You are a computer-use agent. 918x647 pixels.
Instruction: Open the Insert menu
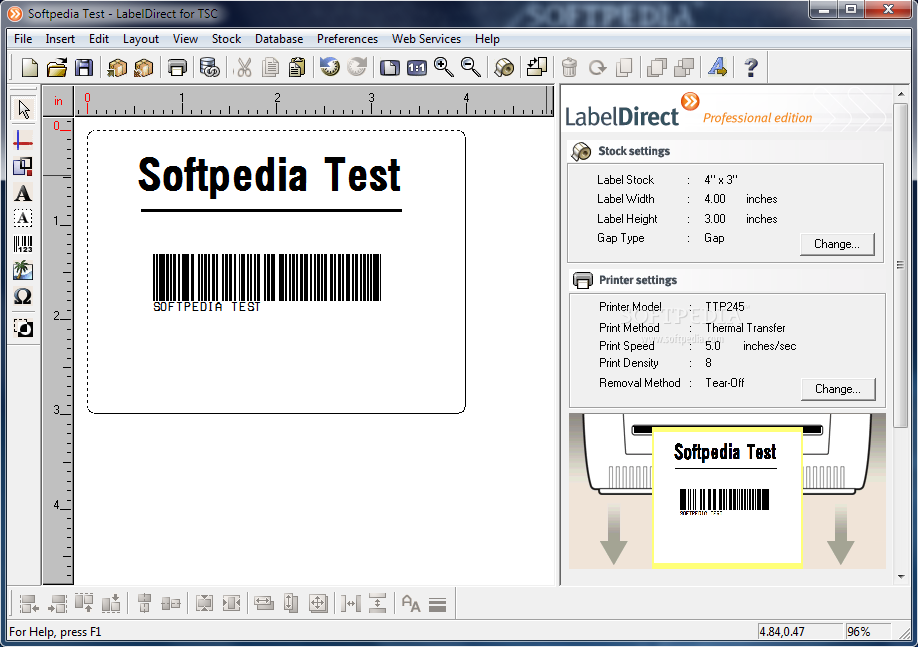click(60, 39)
